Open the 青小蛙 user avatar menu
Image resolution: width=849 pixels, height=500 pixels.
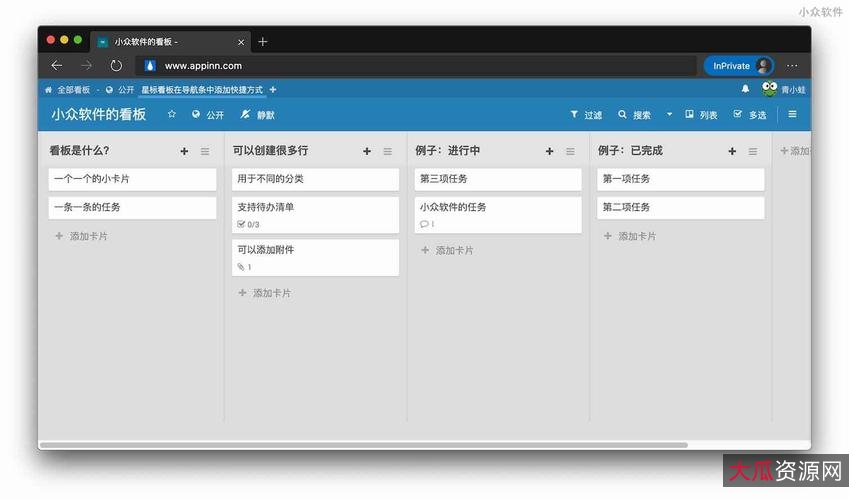pyautogui.click(x=783, y=89)
